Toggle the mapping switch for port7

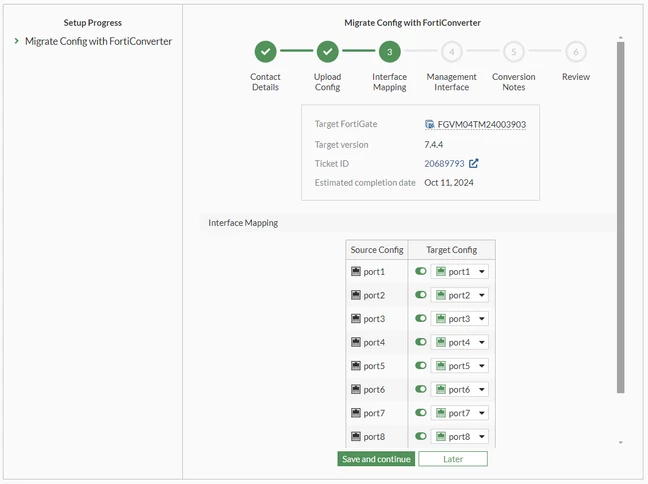[421, 412]
